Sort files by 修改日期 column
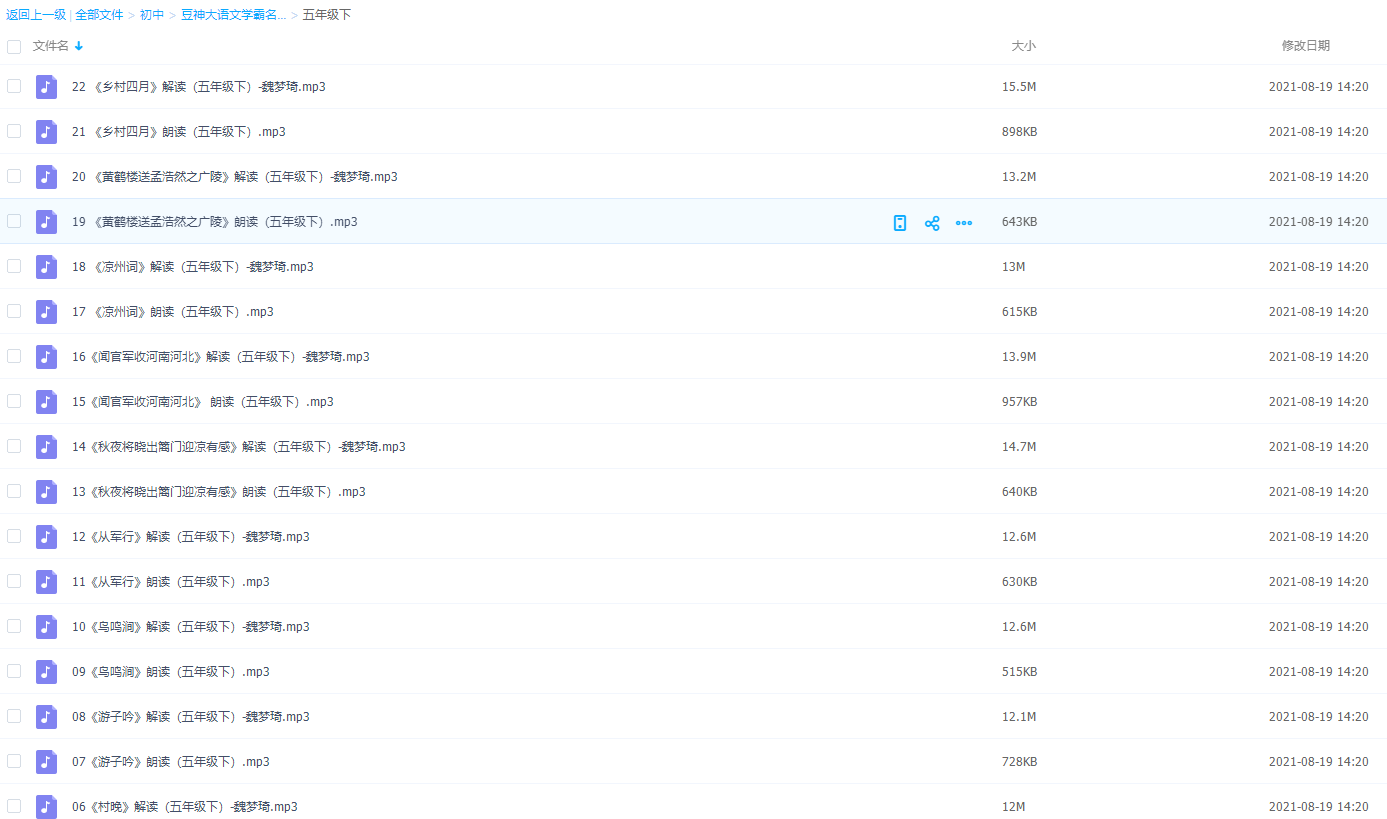Image resolution: width=1387 pixels, height=819 pixels. click(x=1305, y=46)
